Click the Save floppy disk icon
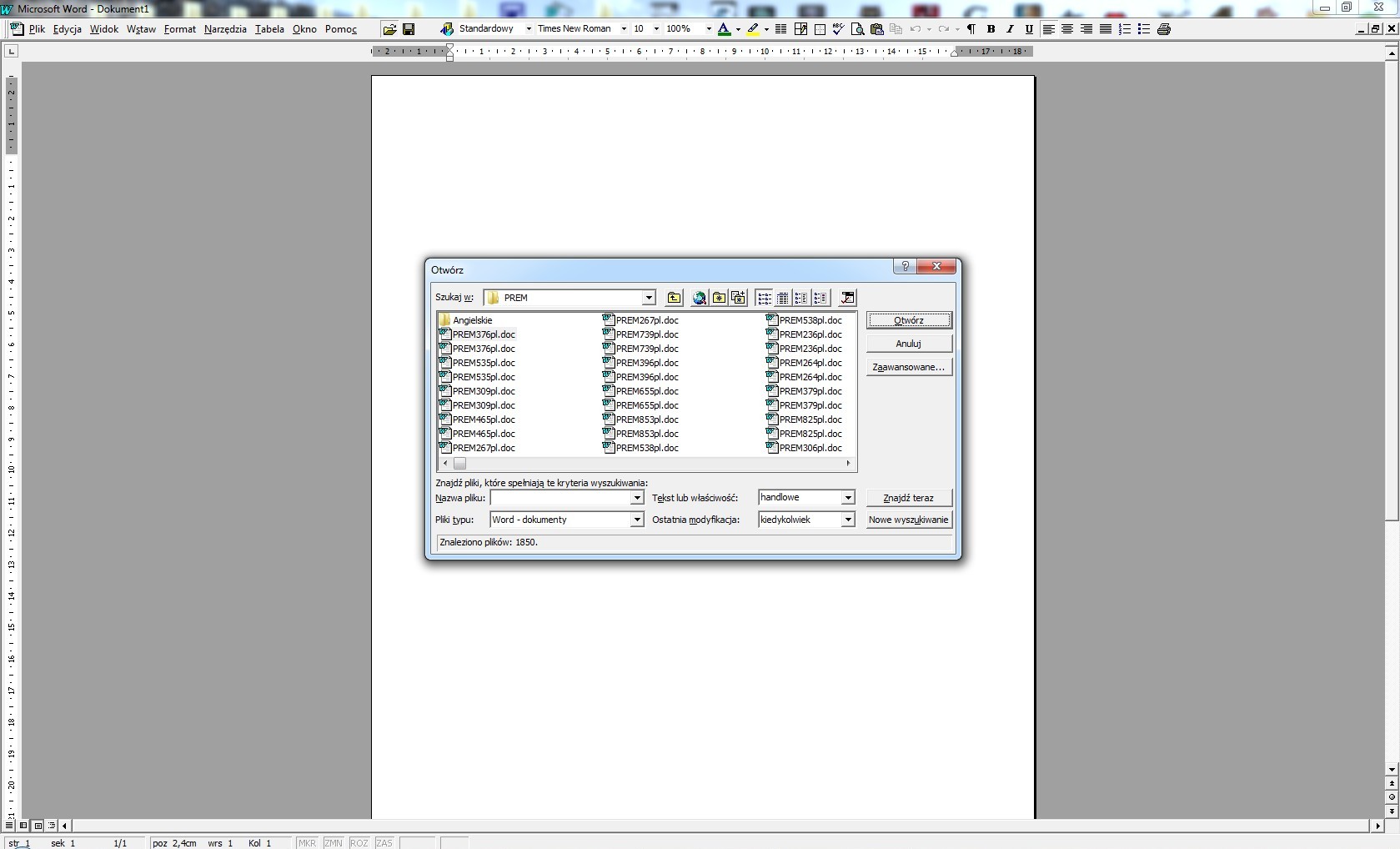Screen dimensions: 1400x849 (409, 29)
